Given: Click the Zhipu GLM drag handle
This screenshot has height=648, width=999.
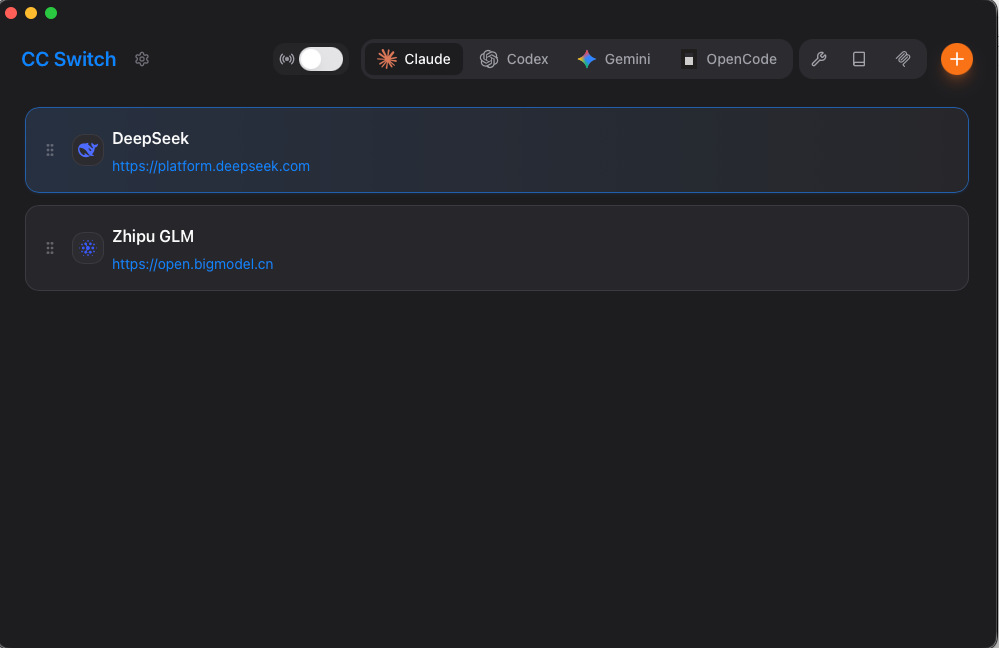Looking at the screenshot, I should click(x=50, y=248).
